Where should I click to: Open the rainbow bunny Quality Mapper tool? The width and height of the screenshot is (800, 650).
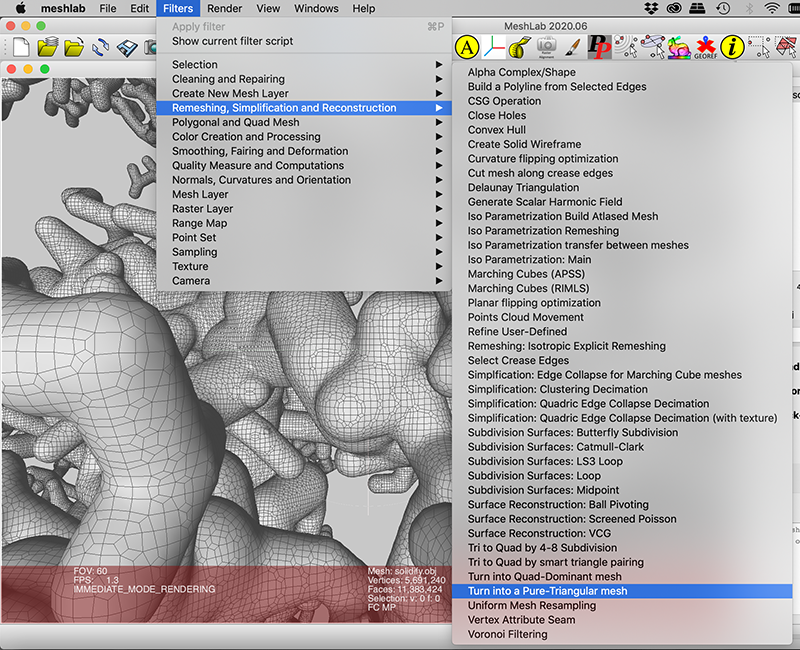(679, 47)
